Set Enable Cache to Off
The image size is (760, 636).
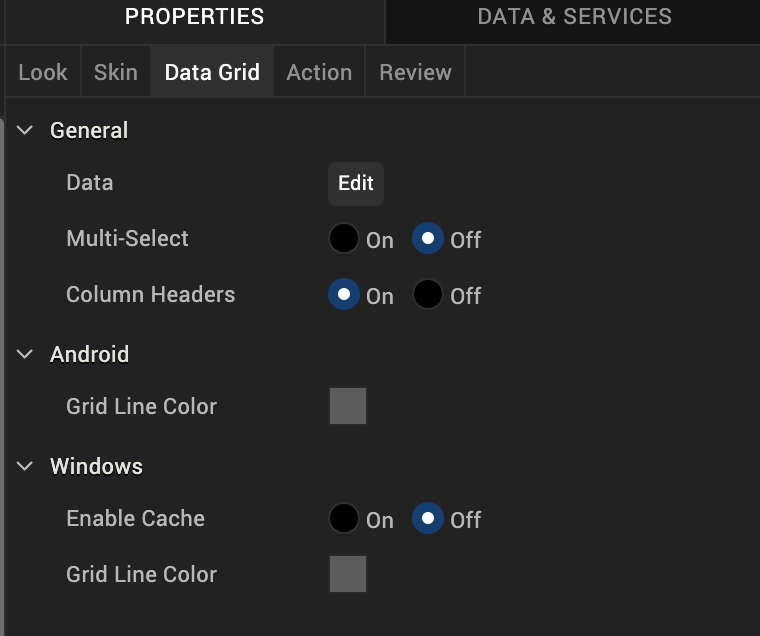tap(428, 519)
